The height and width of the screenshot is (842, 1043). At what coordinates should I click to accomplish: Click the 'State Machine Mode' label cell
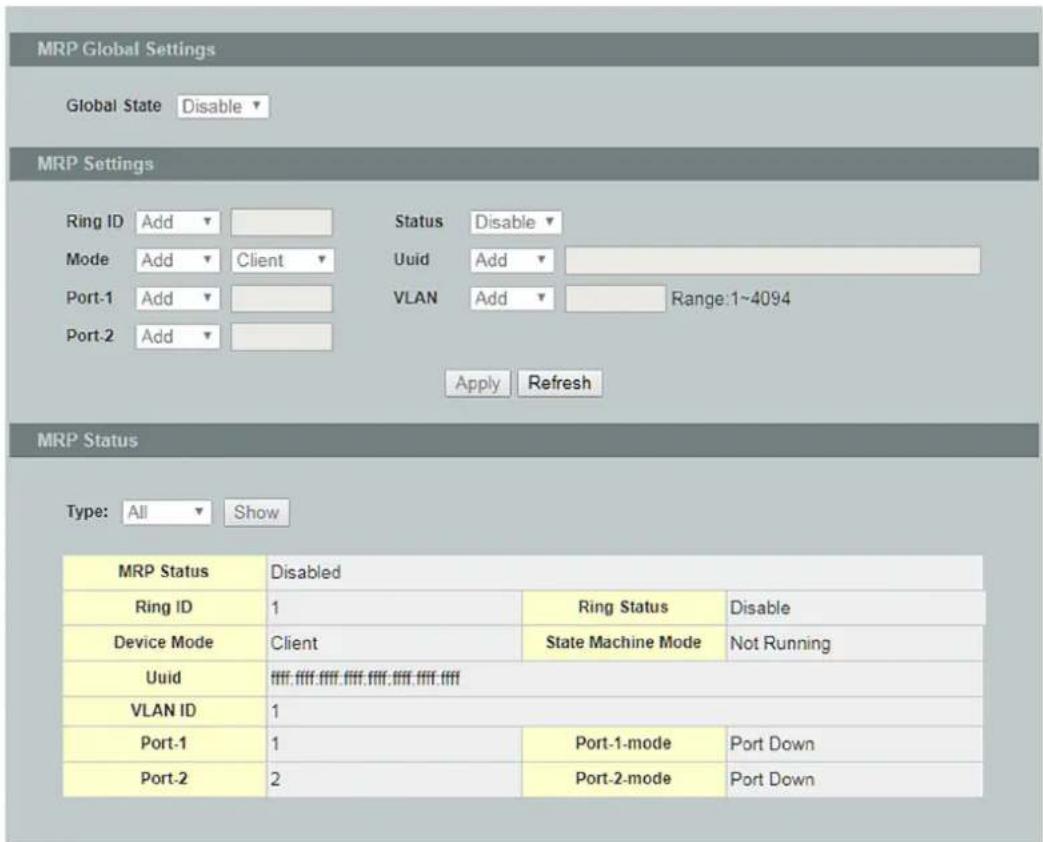[624, 642]
